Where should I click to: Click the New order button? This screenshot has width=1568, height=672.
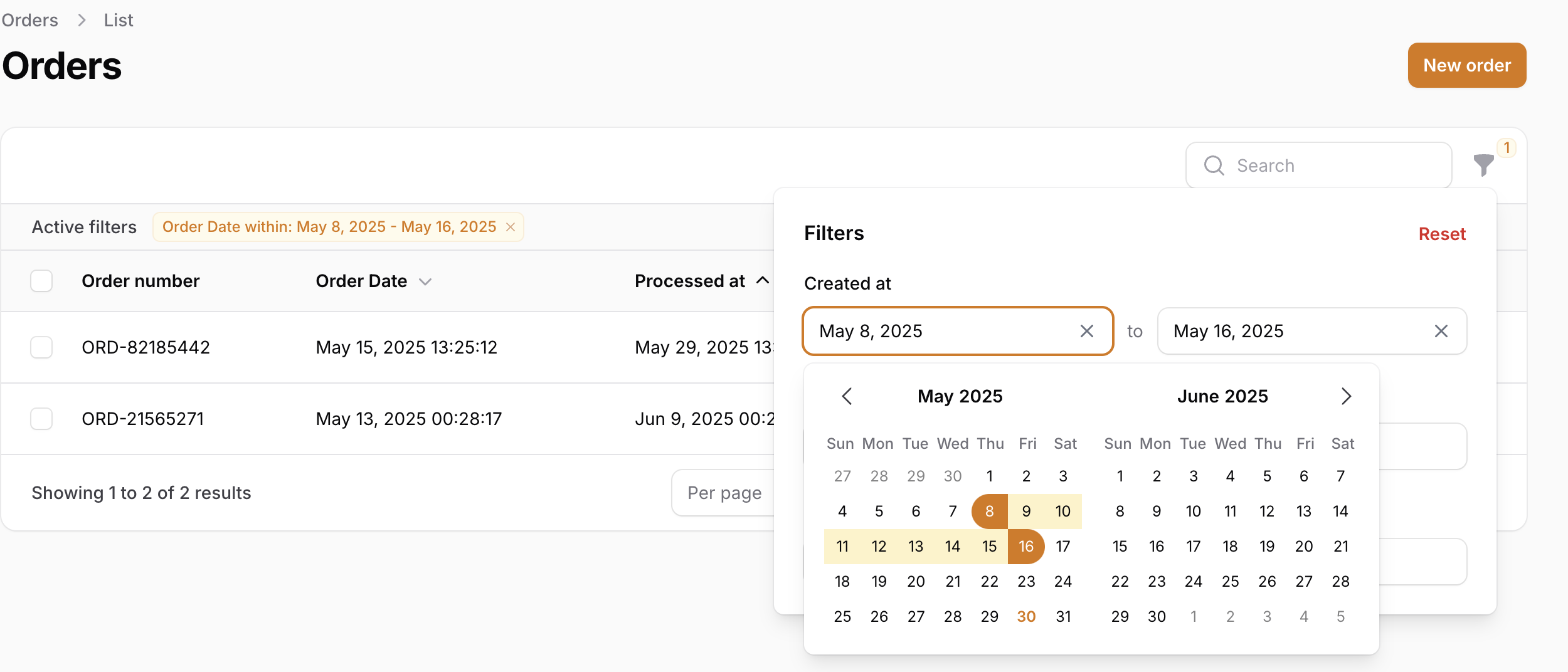(x=1467, y=65)
